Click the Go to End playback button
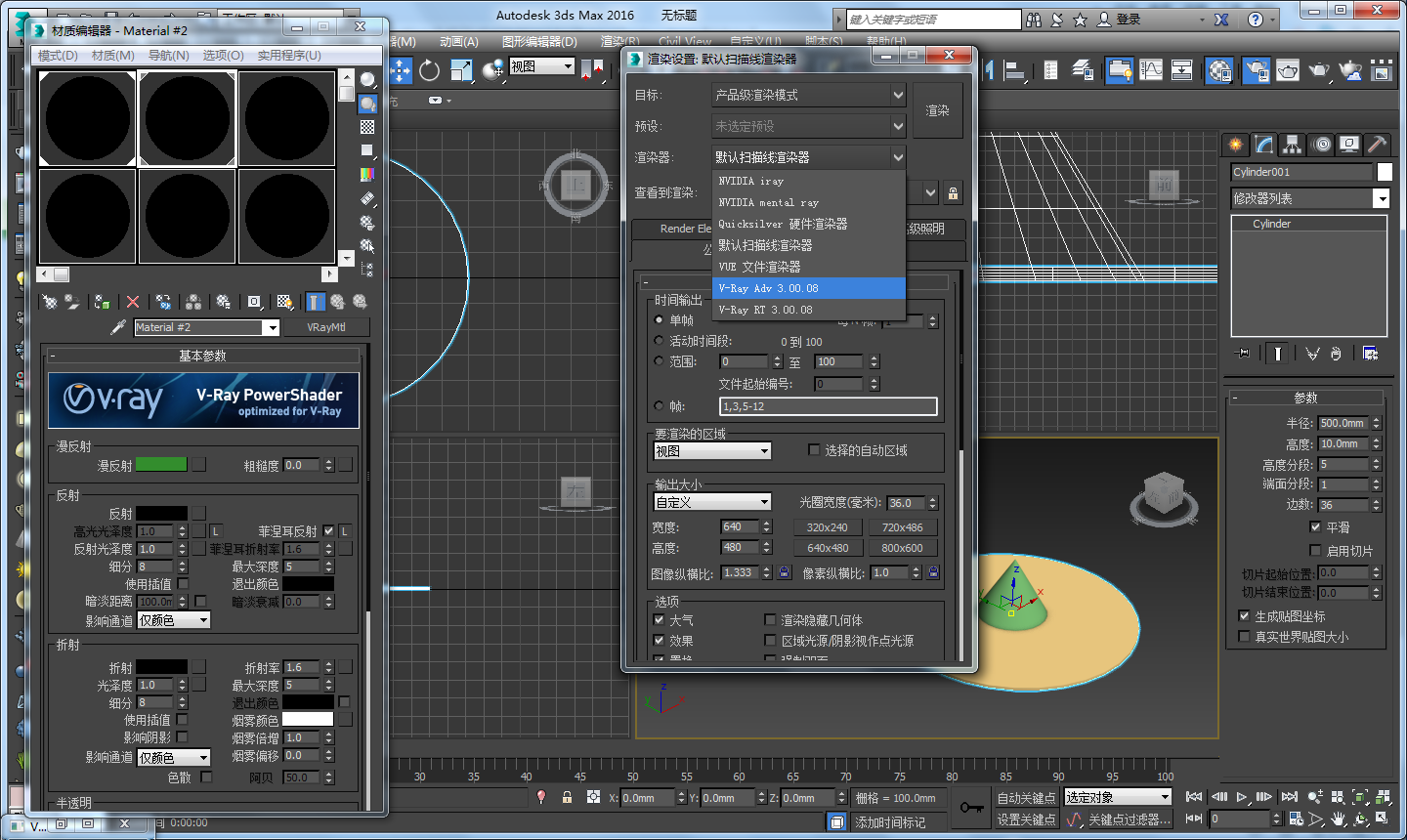Screen dimensions: 1407x840 click(x=1290, y=797)
